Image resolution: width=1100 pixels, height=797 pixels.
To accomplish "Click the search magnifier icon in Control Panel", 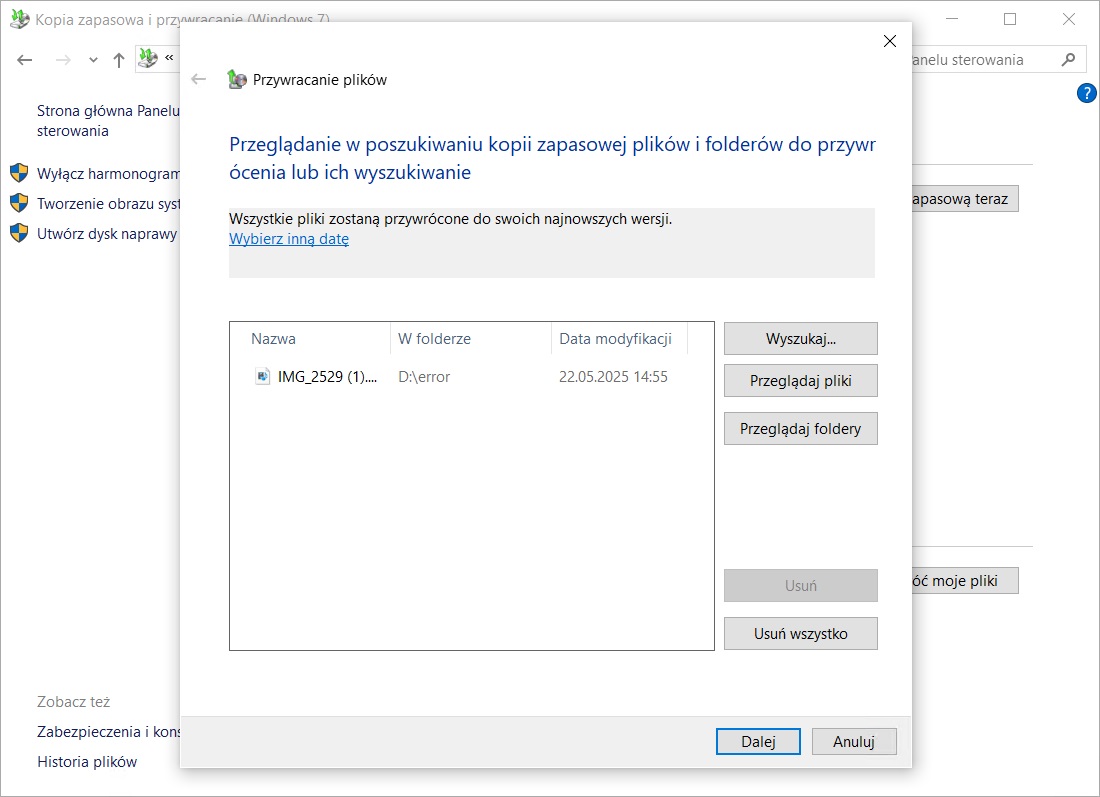I will click(1069, 59).
